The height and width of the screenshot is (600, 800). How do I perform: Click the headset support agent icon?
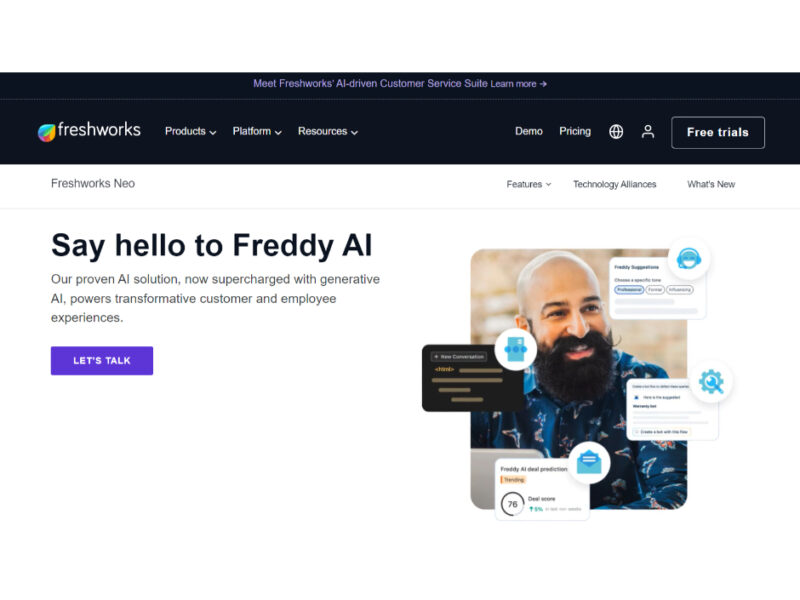pos(688,258)
